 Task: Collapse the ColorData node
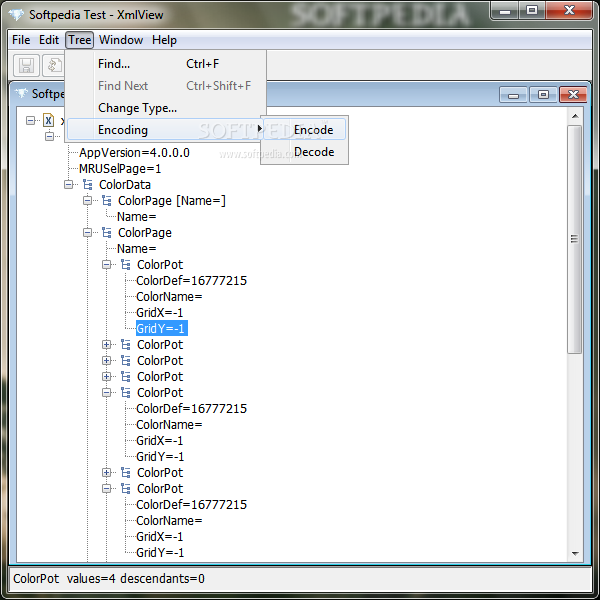click(68, 185)
